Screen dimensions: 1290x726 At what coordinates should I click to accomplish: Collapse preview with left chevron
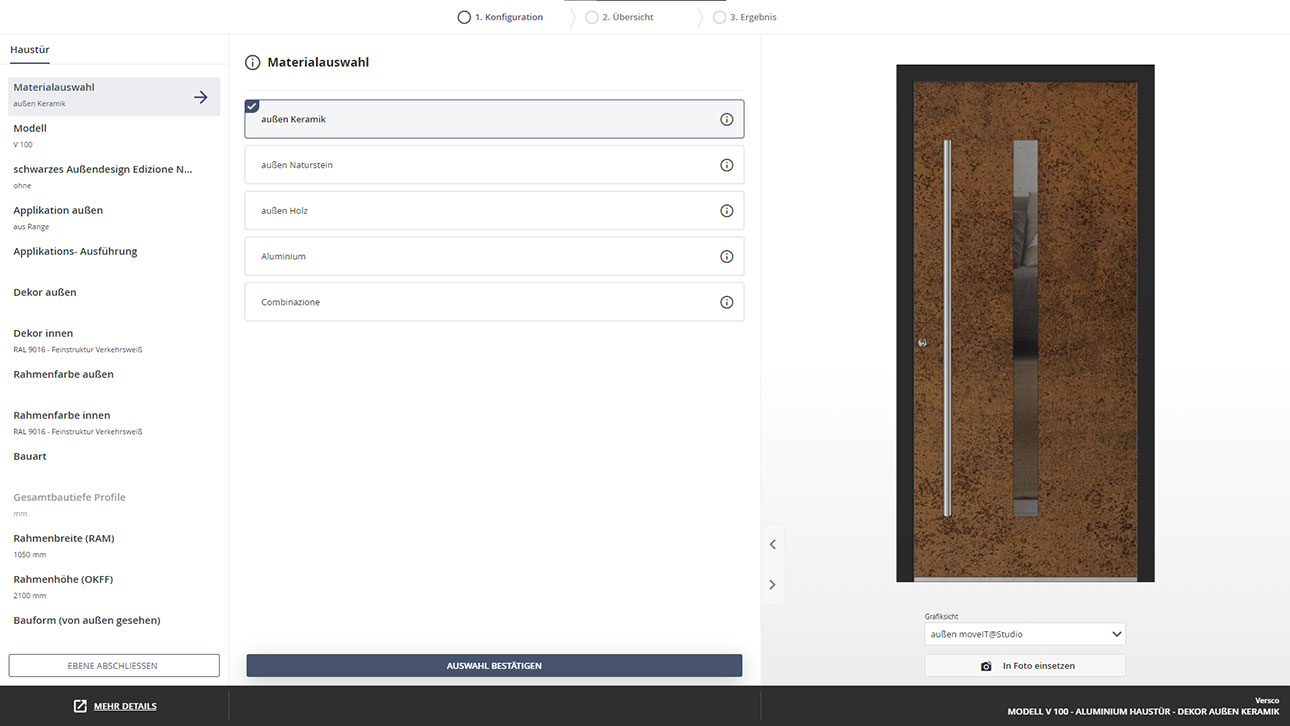click(x=772, y=544)
